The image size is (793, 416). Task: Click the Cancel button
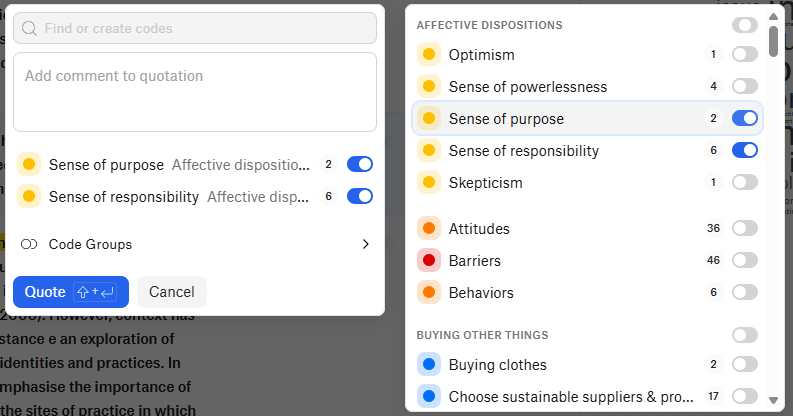(171, 292)
